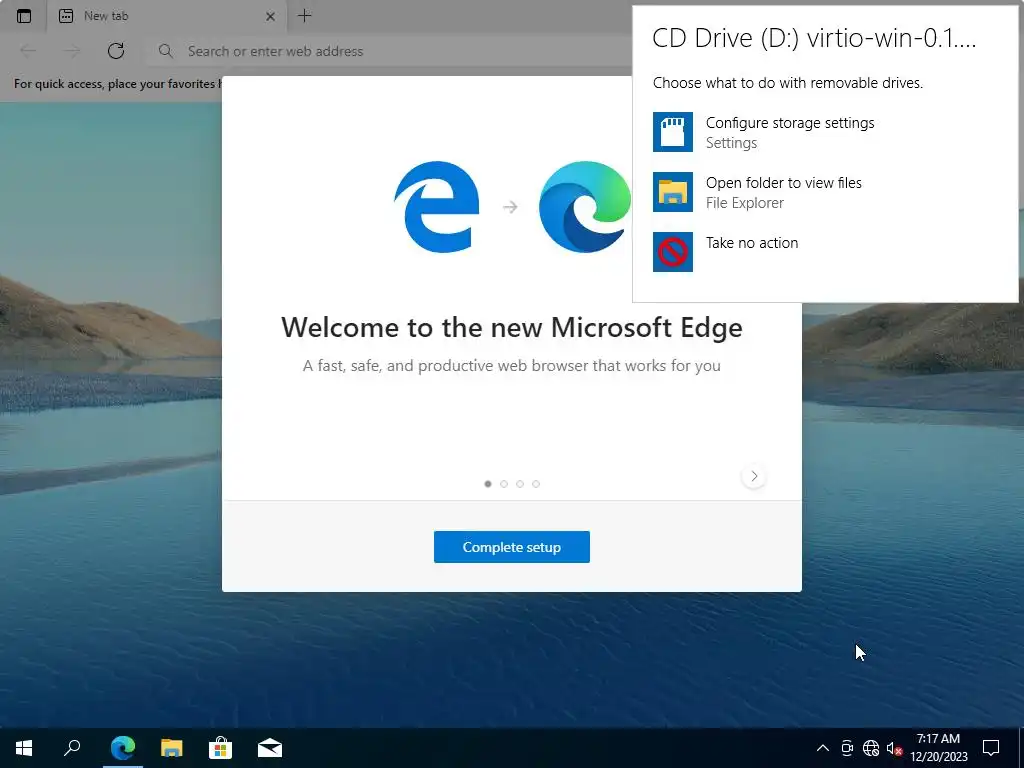
Task: Go forward with the forward arrow
Action: [x=72, y=51]
